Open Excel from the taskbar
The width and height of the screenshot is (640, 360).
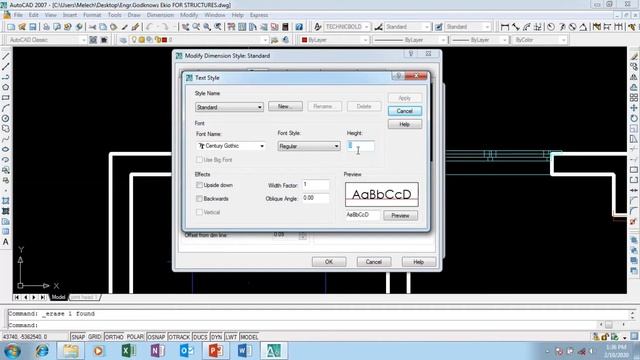pyautogui.click(x=128, y=351)
